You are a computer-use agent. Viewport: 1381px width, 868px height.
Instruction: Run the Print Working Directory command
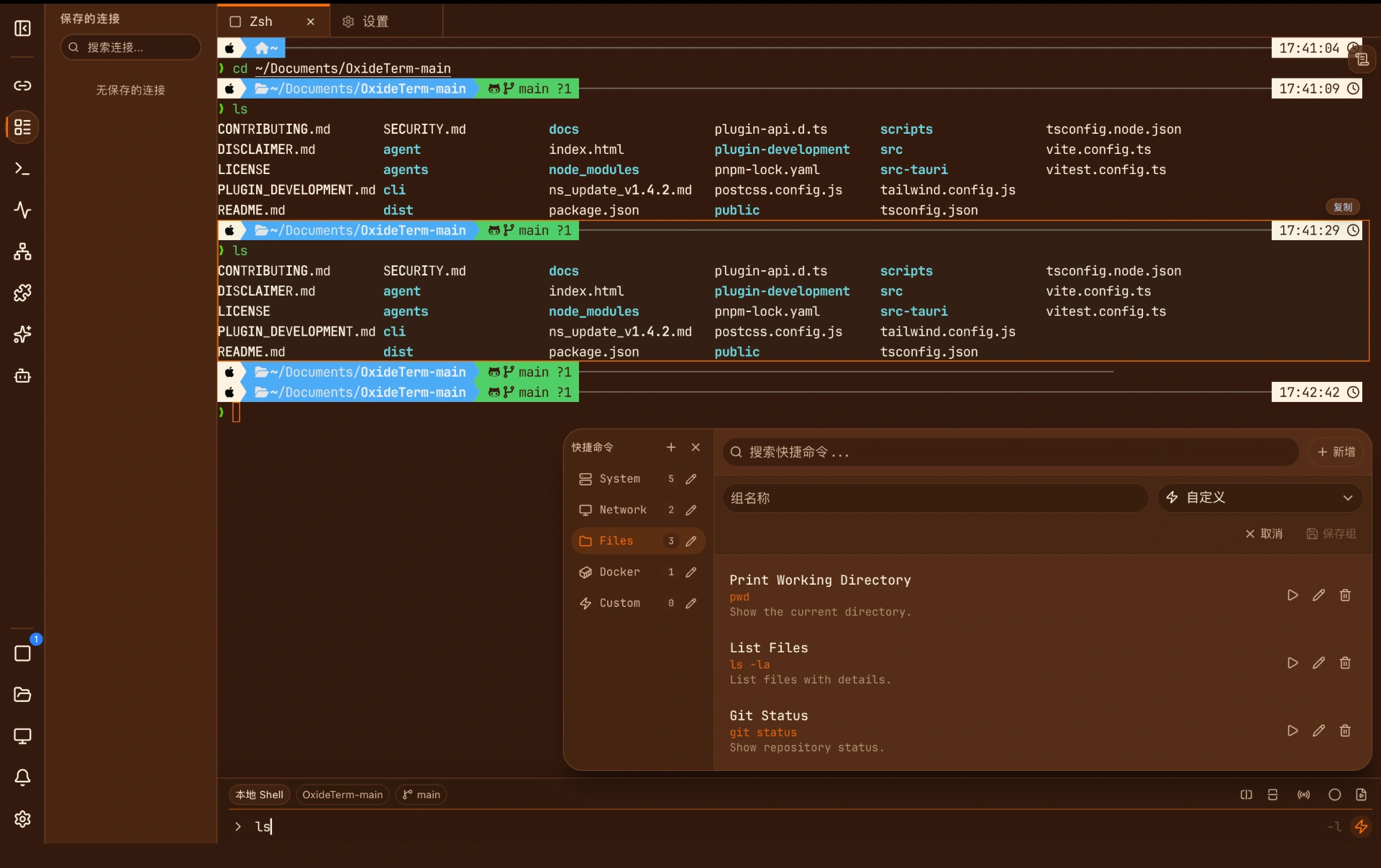click(1293, 595)
